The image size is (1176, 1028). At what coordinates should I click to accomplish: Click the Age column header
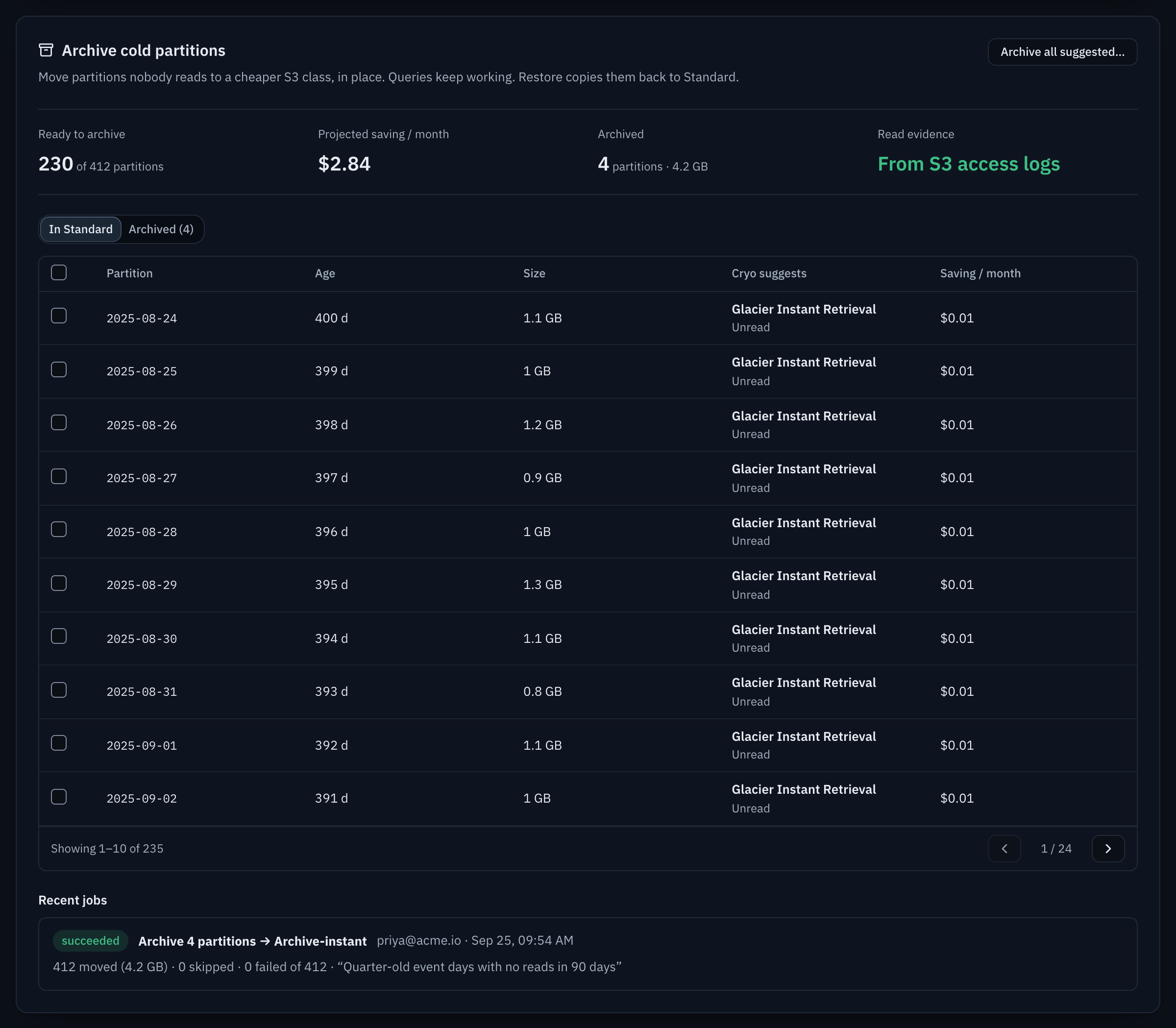[325, 273]
